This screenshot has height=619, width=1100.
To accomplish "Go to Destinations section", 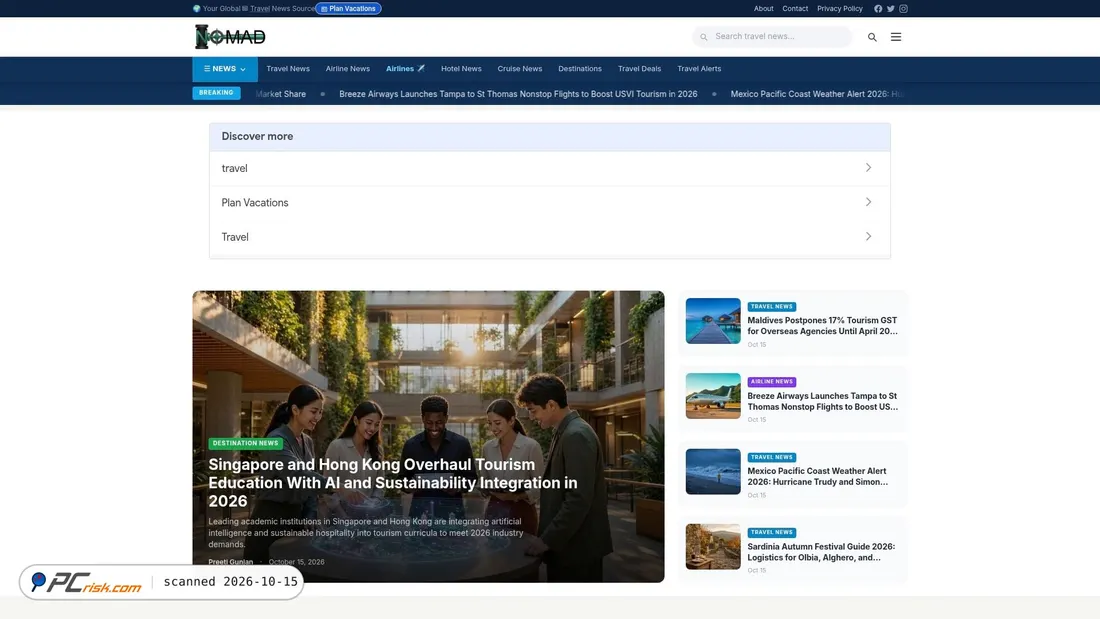I will (x=579, y=69).
